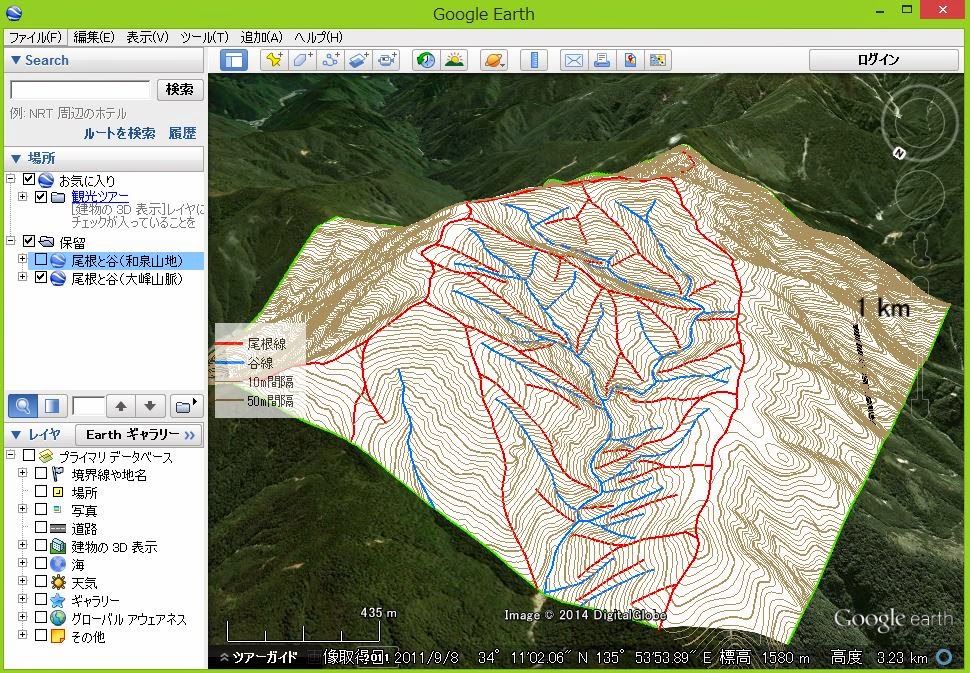Add a path using the toolbar icon
970x673 pixels.
click(331, 60)
